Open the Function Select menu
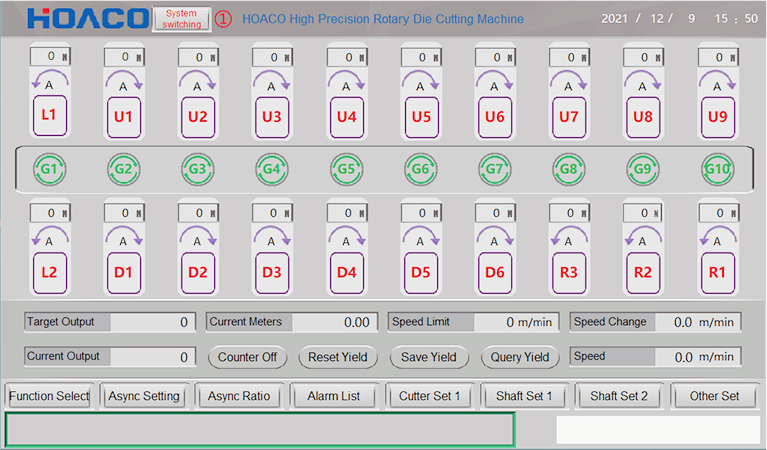 (49, 396)
